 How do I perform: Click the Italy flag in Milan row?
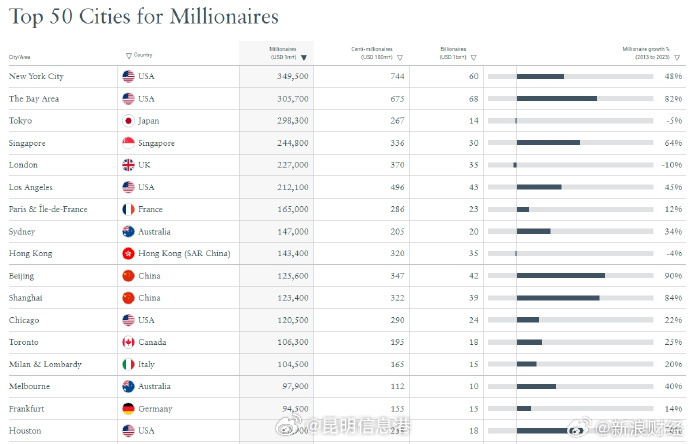[x=128, y=365]
